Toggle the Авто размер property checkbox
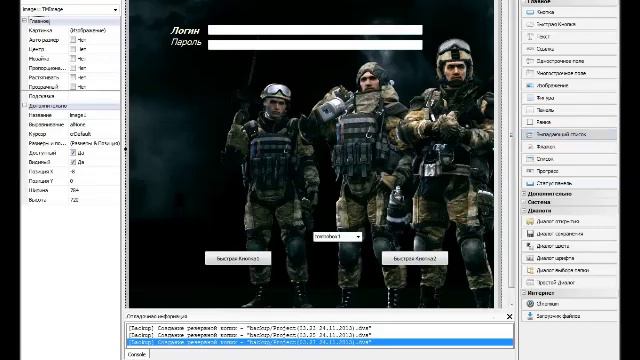The image size is (640, 360). coord(73,40)
